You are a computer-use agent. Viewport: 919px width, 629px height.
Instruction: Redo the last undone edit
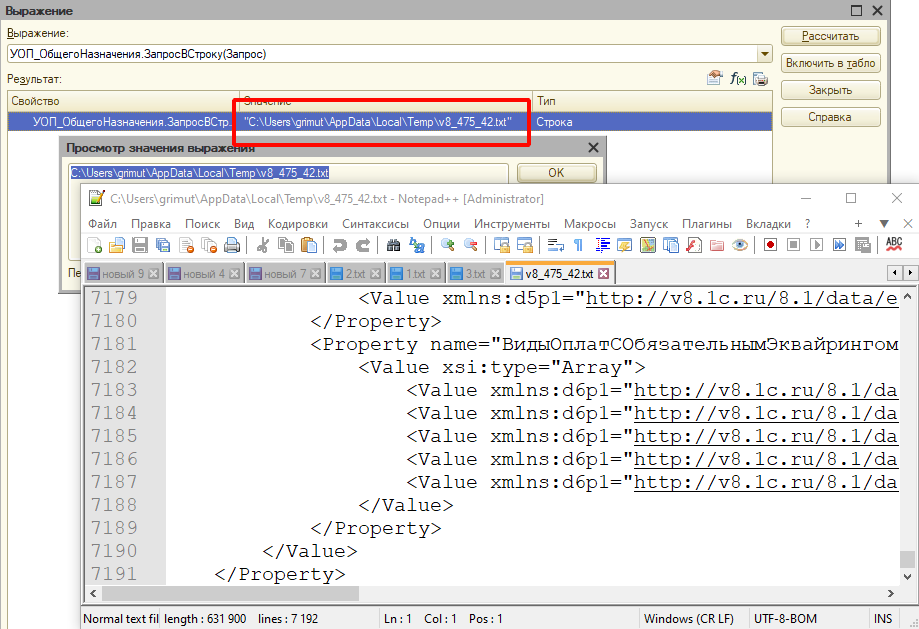(363, 244)
